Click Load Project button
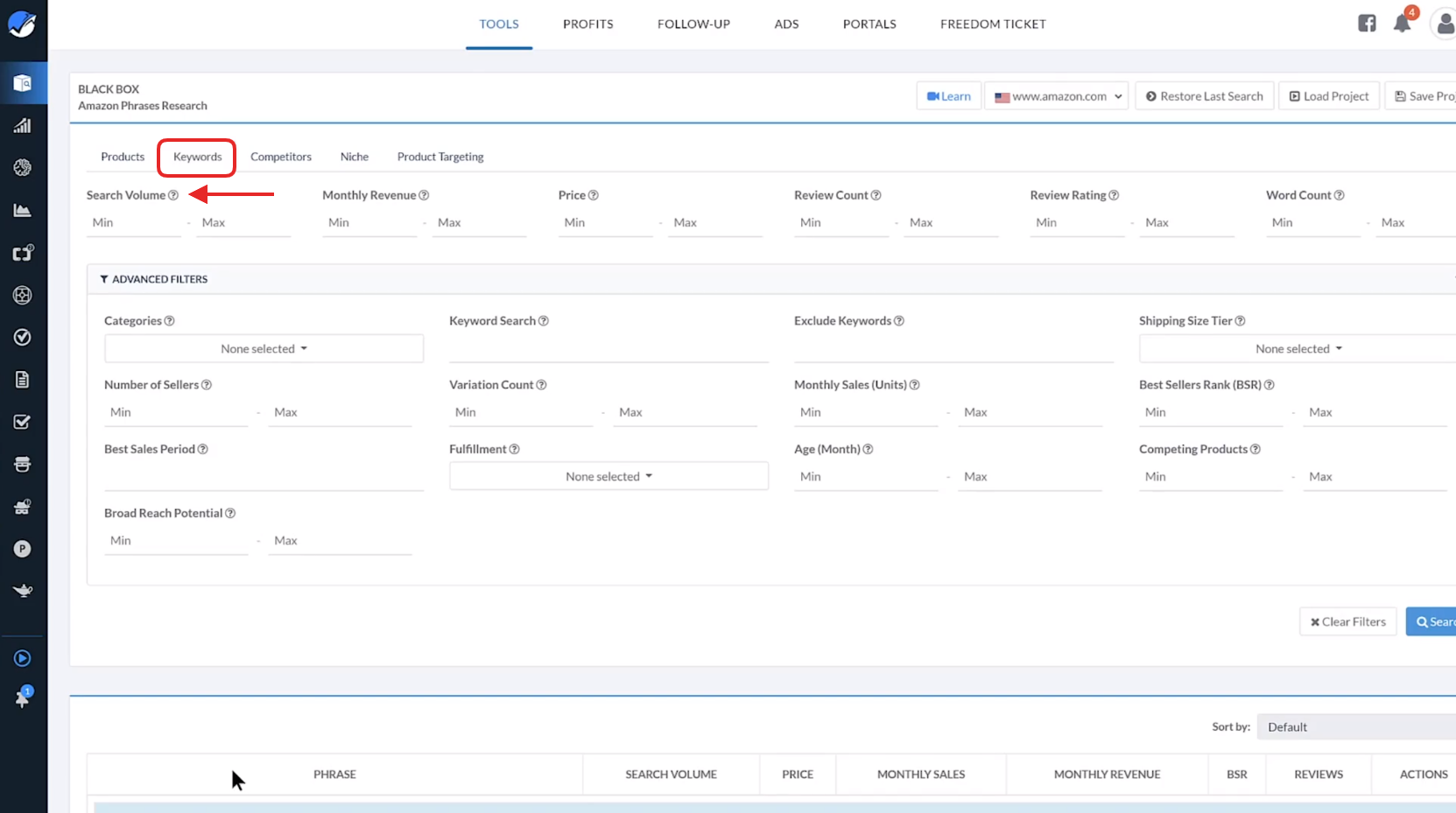The image size is (1456, 813). tap(1329, 96)
